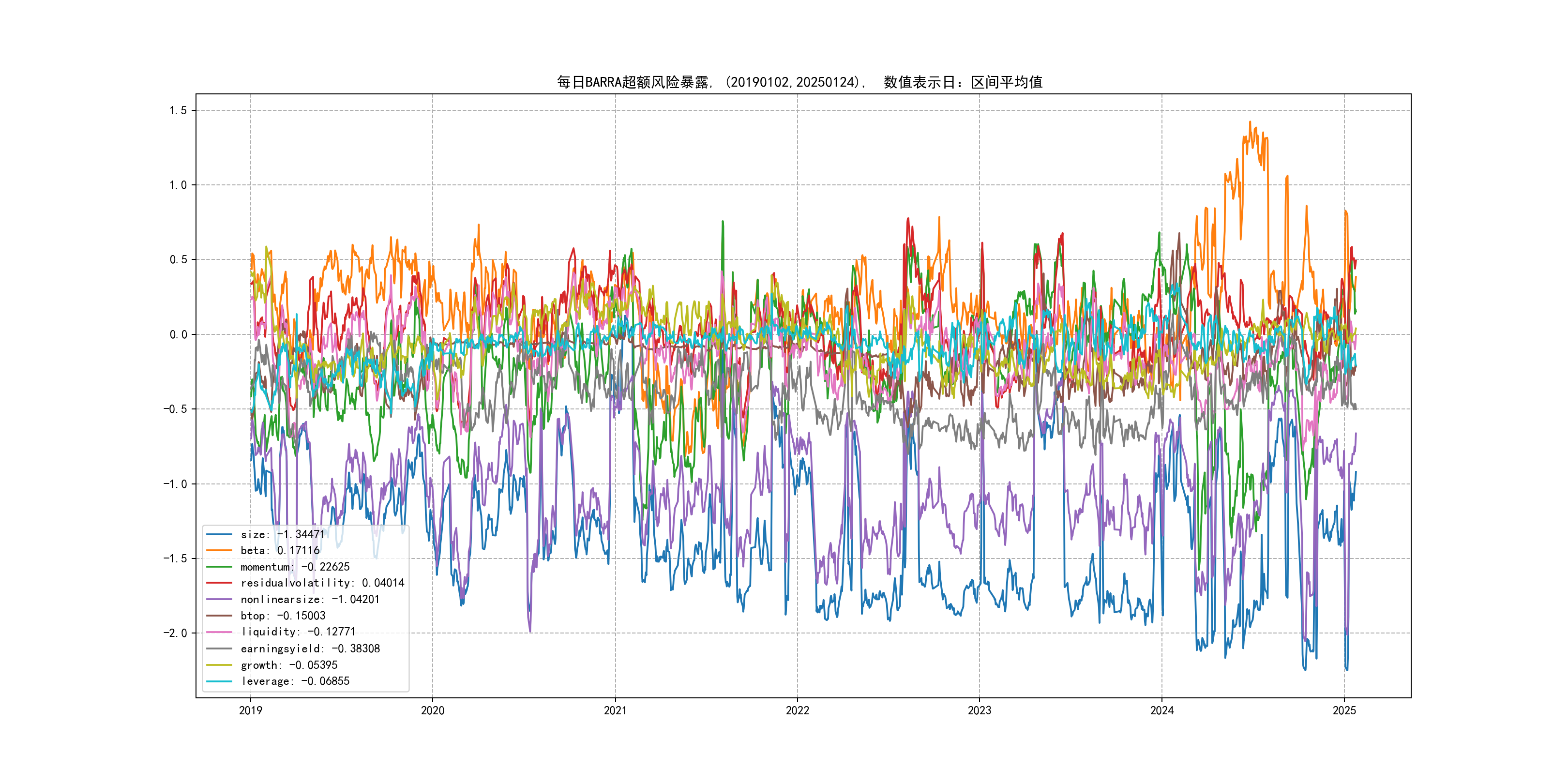Click the 'liquidity: -0.12771' legend label
Screen dimensions: 1568x784
298,632
